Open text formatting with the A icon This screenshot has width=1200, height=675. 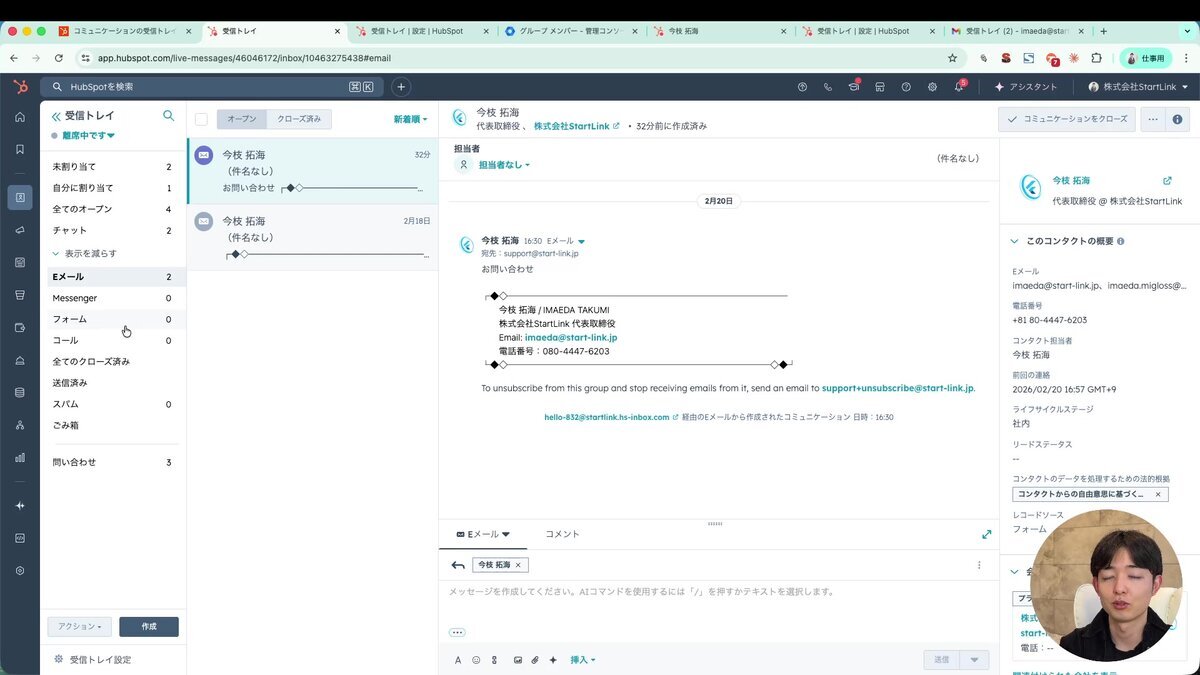coord(458,659)
